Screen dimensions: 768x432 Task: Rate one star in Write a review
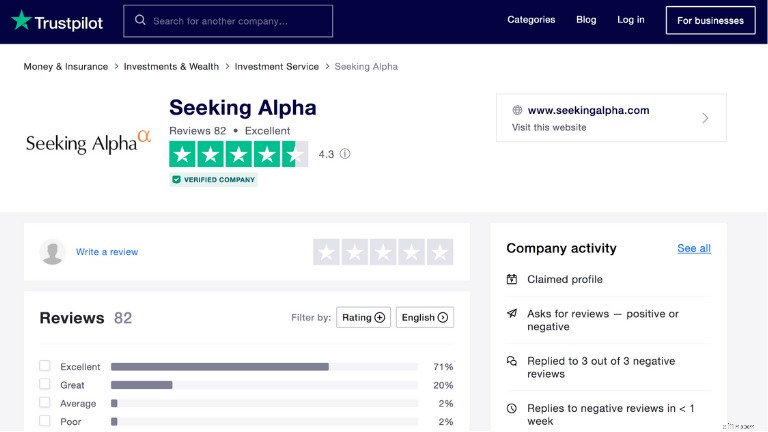coord(326,252)
